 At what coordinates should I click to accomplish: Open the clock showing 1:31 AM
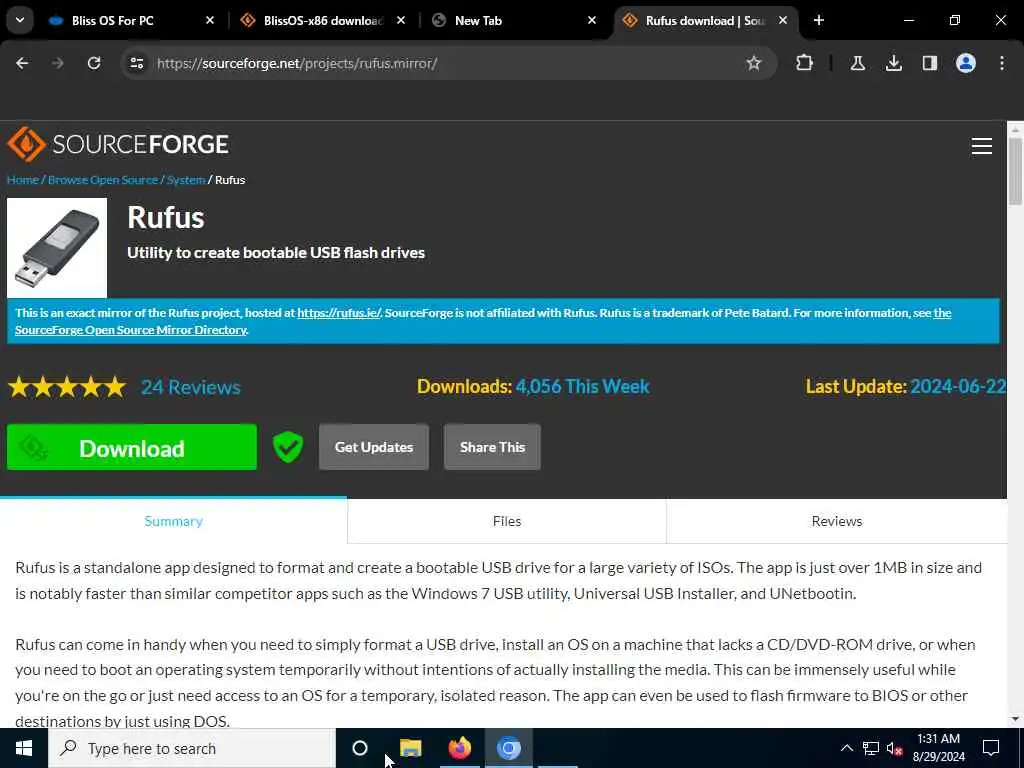coord(938,748)
